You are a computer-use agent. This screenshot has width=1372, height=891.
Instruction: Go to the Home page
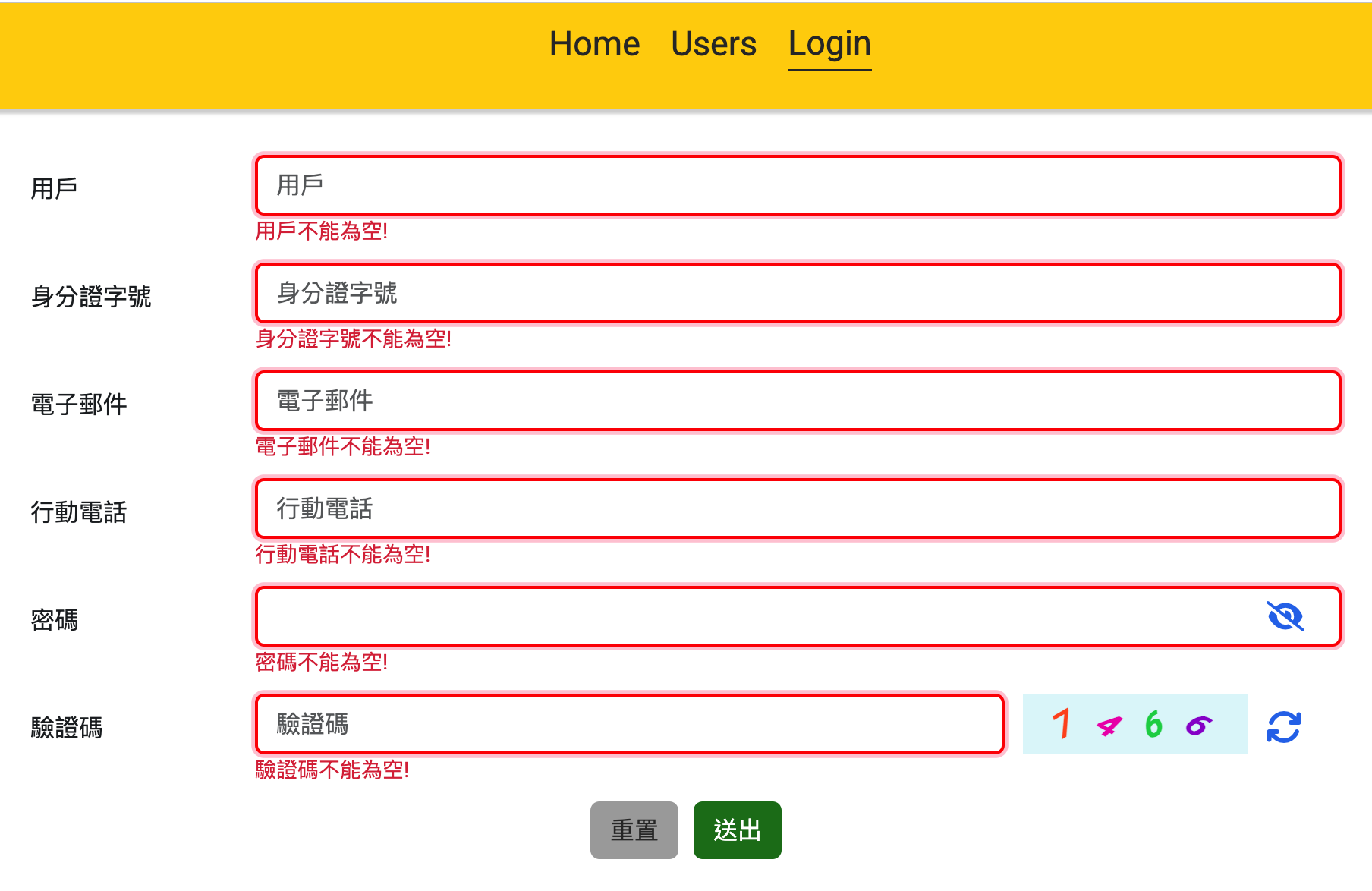[594, 44]
